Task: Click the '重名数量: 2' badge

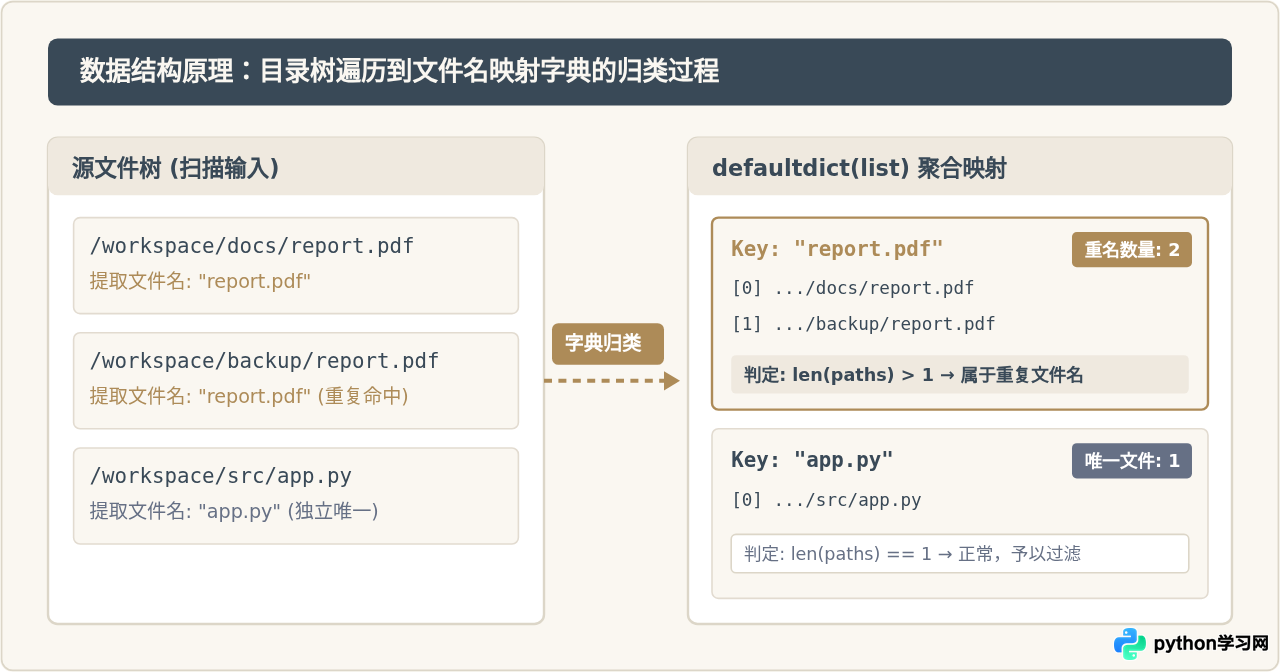Action: point(1132,250)
